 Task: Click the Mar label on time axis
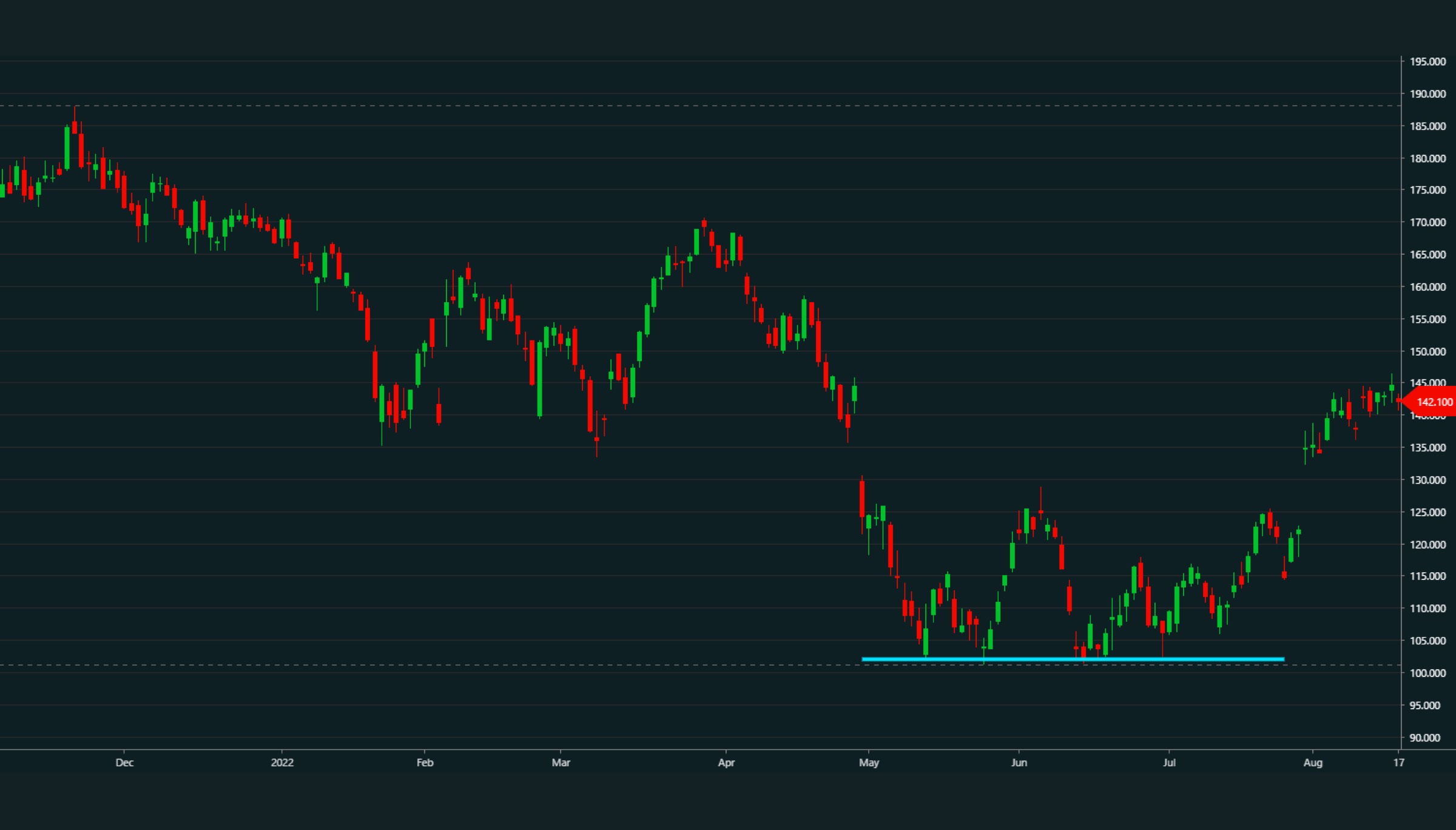pos(561,763)
